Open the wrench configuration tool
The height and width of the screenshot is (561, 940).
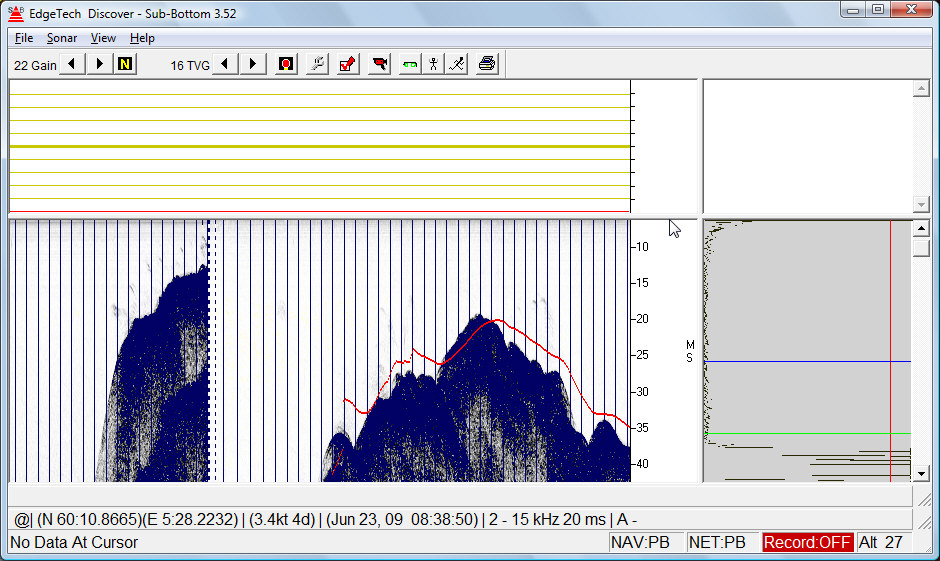click(x=317, y=64)
